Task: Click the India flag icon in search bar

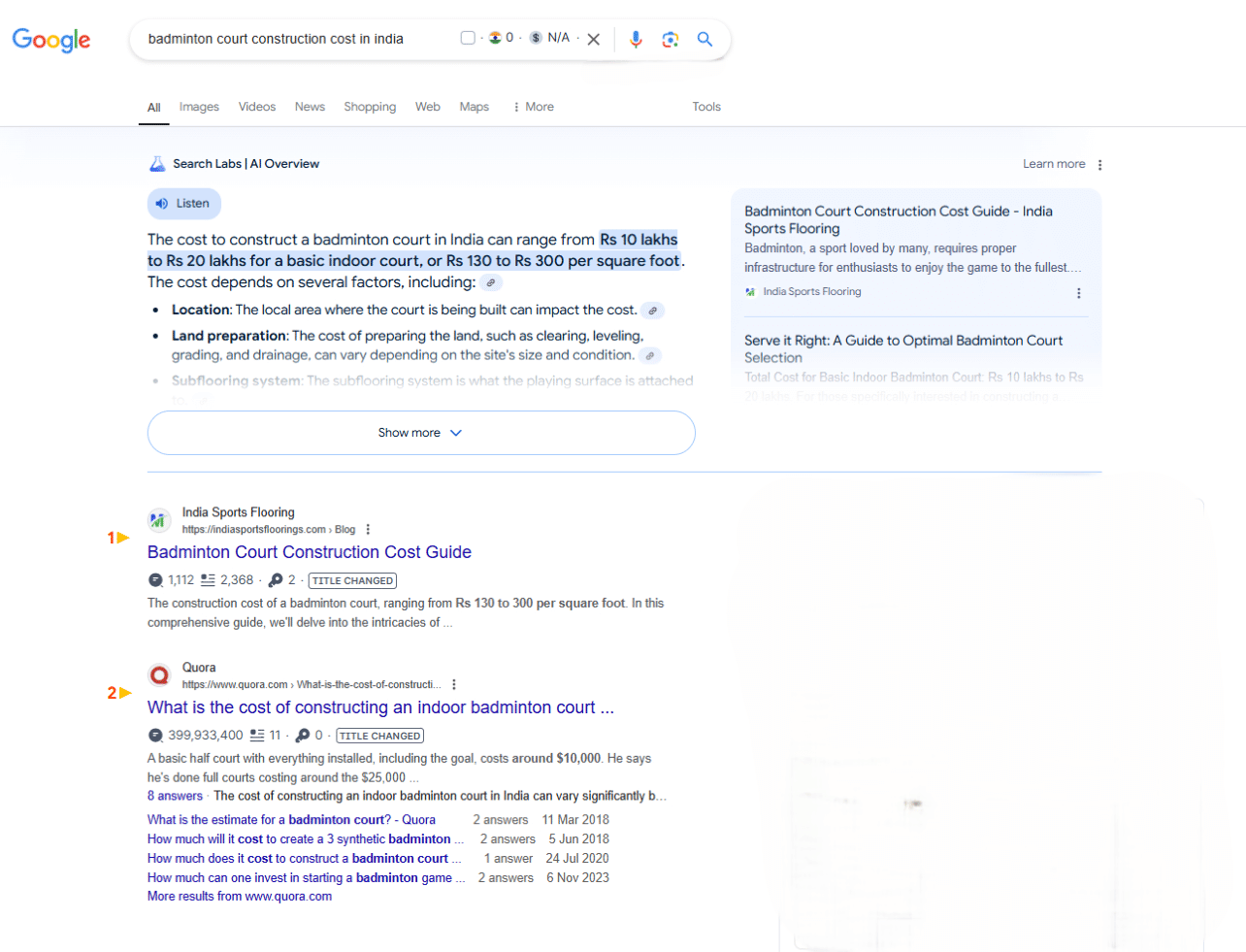Action: click(x=495, y=38)
